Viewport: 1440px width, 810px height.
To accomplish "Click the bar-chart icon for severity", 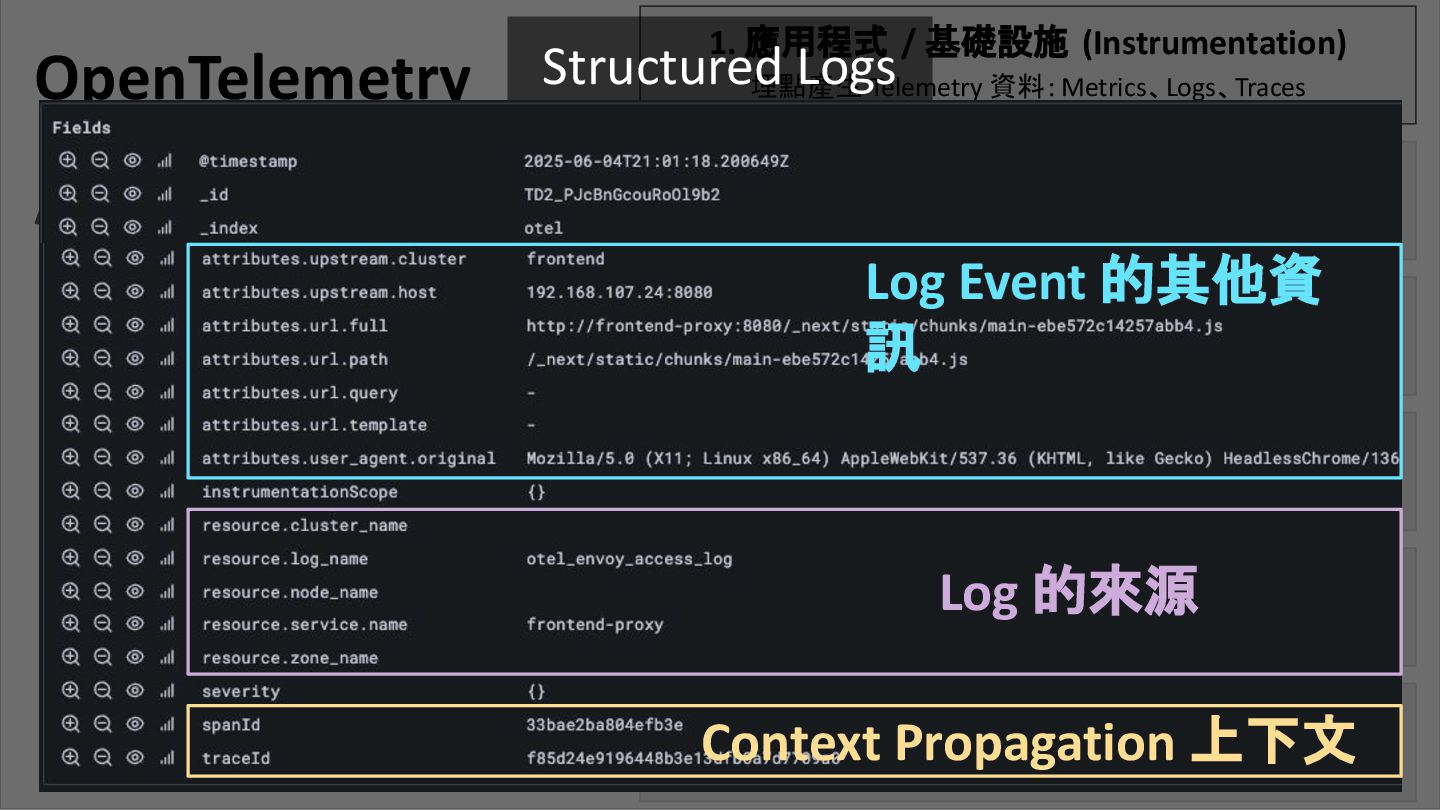I will pos(166,690).
